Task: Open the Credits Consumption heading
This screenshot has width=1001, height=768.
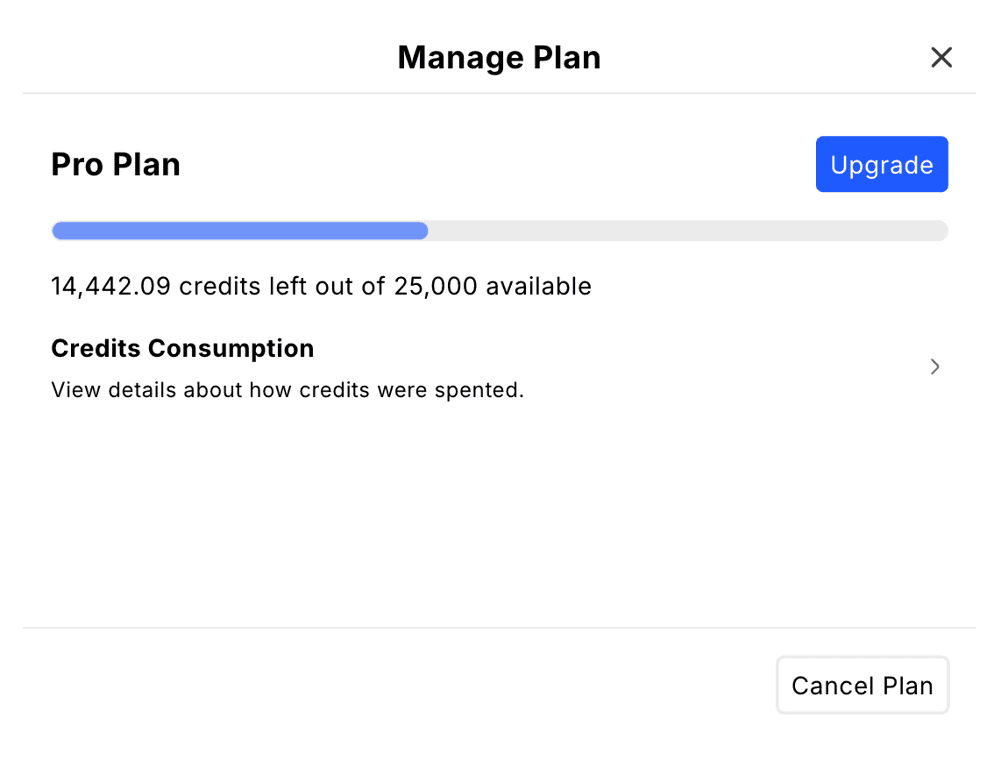Action: click(x=183, y=349)
